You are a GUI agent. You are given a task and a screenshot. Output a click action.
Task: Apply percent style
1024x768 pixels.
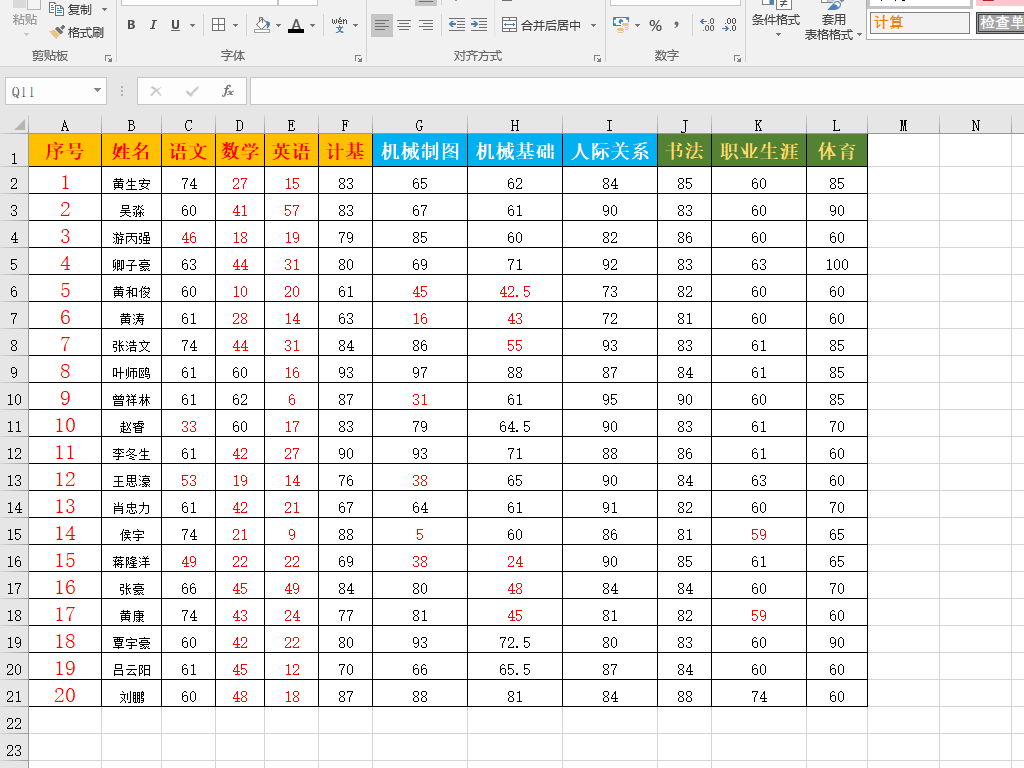pos(656,25)
